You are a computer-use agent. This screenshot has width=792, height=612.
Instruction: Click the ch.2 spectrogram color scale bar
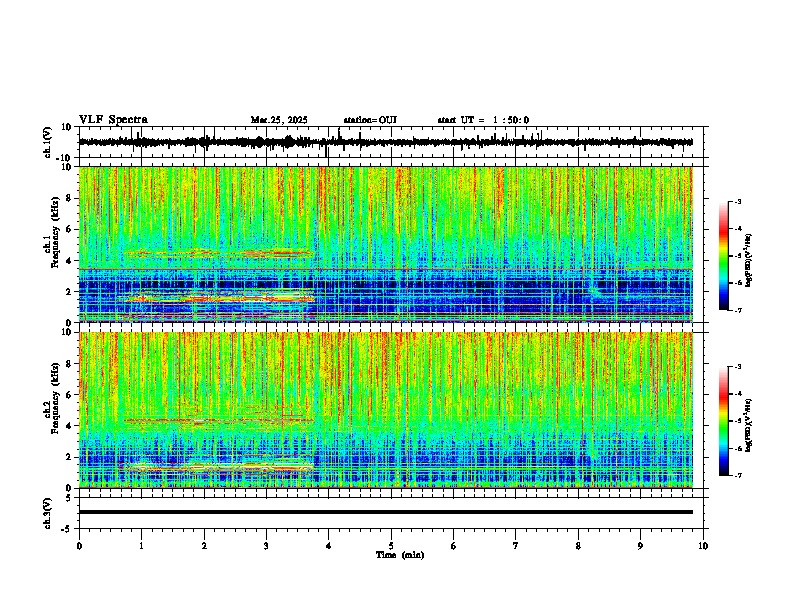[724, 421]
